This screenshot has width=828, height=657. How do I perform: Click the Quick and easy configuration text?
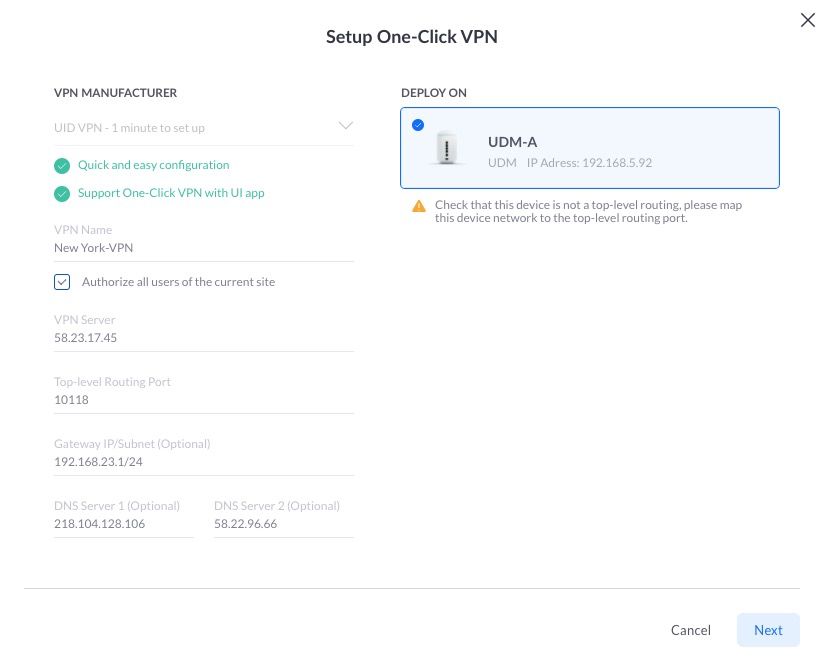coord(154,165)
